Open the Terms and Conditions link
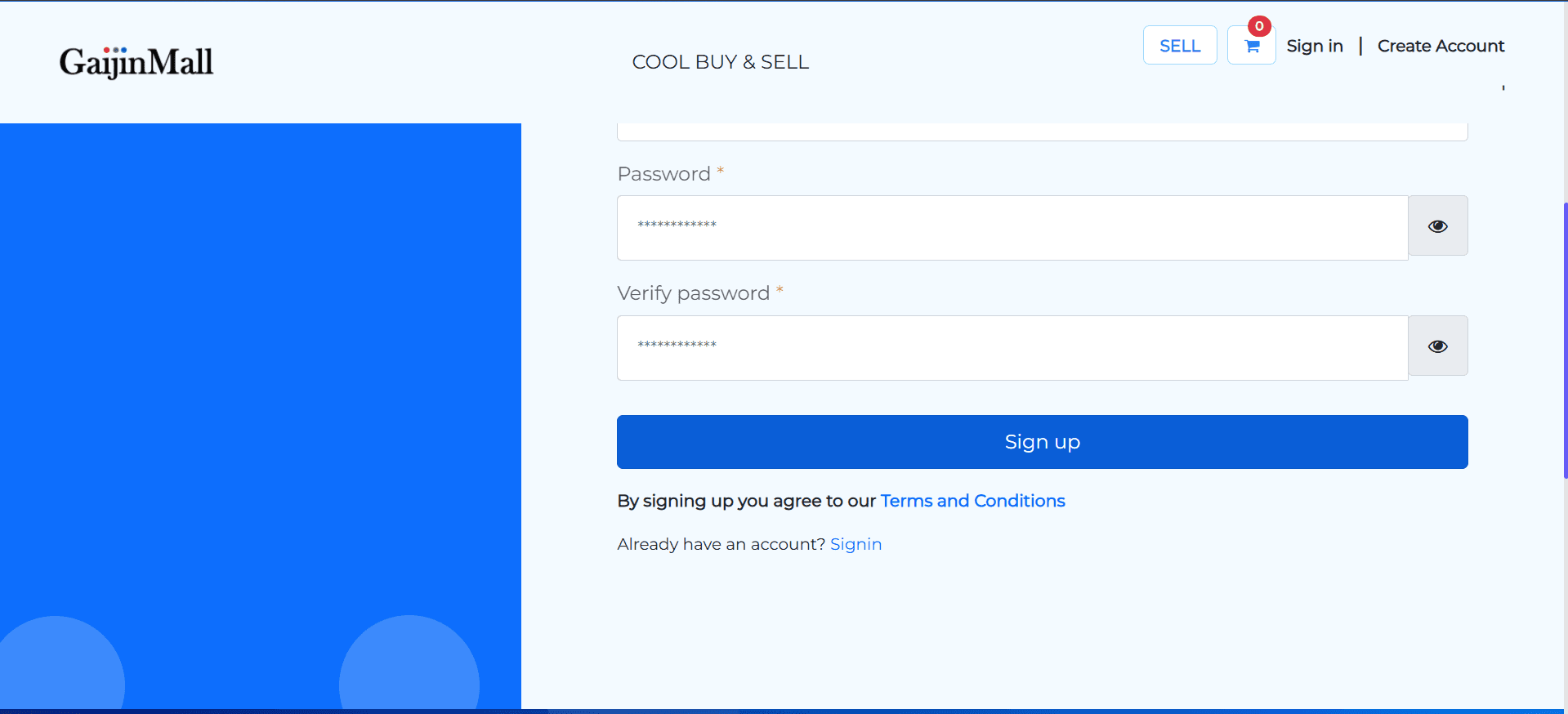The image size is (1568, 714). point(972,501)
